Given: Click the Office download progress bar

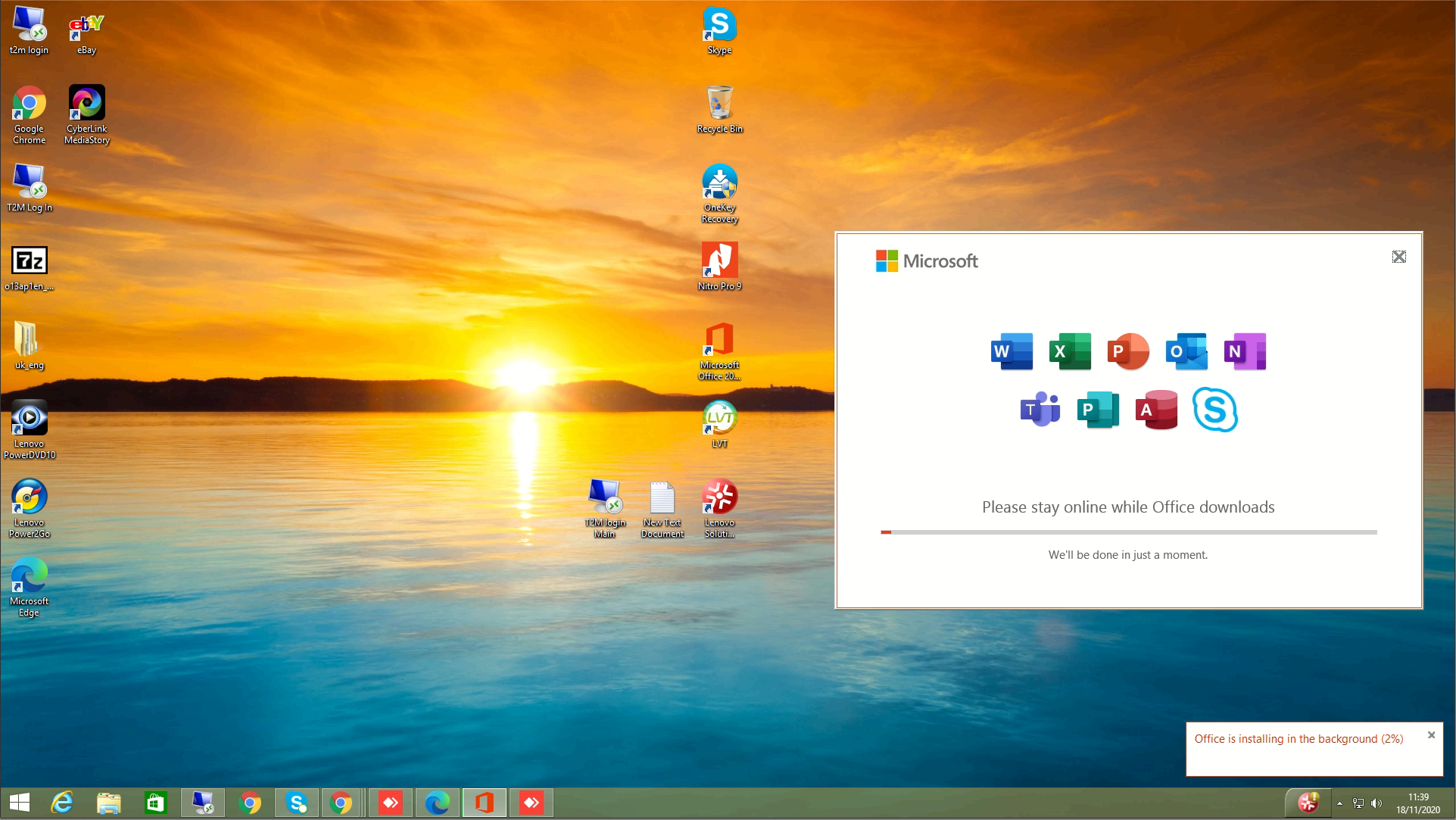Looking at the screenshot, I should [x=1128, y=532].
